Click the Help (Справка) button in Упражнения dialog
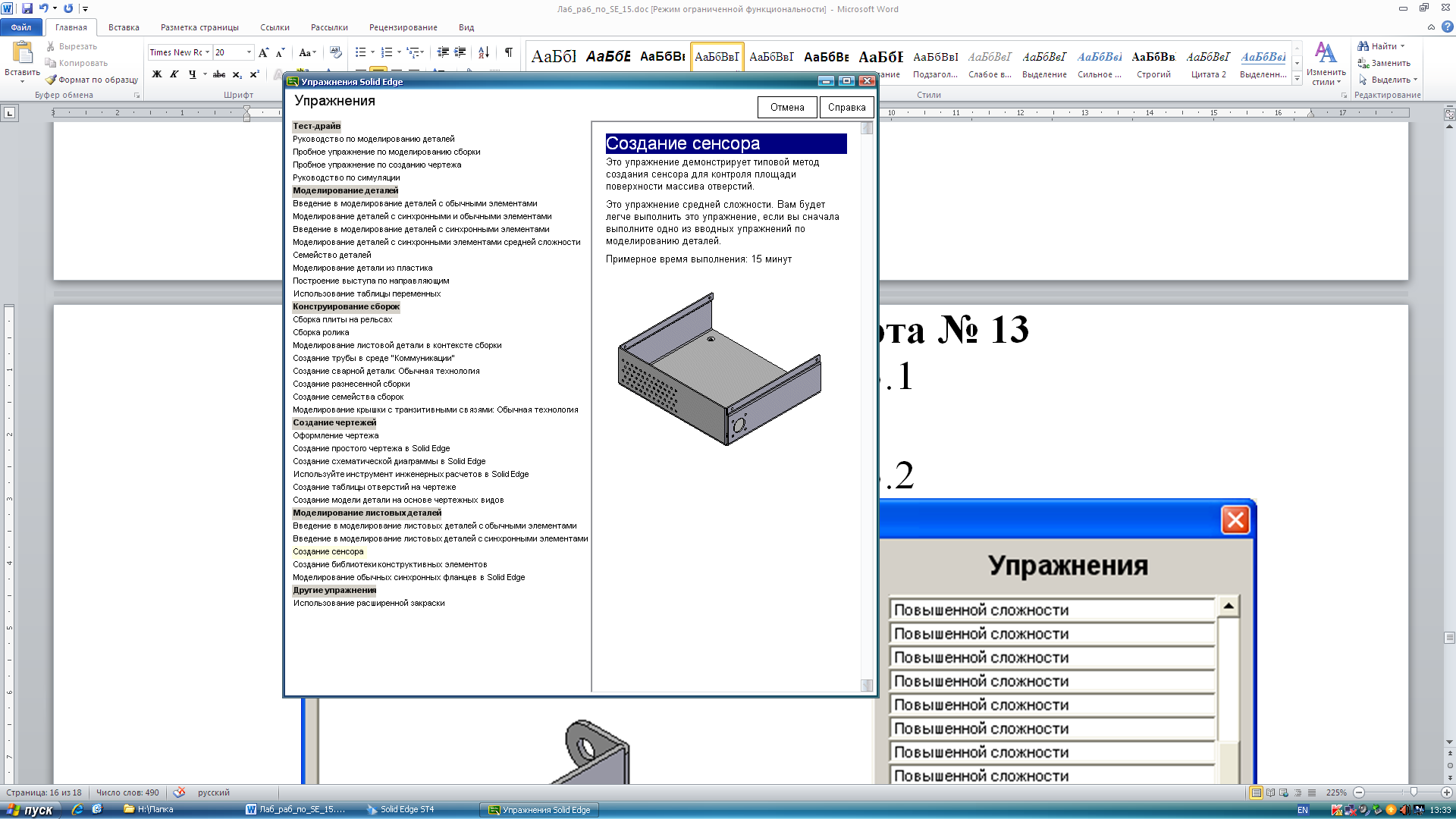The width and height of the screenshot is (1456, 819). [x=846, y=107]
